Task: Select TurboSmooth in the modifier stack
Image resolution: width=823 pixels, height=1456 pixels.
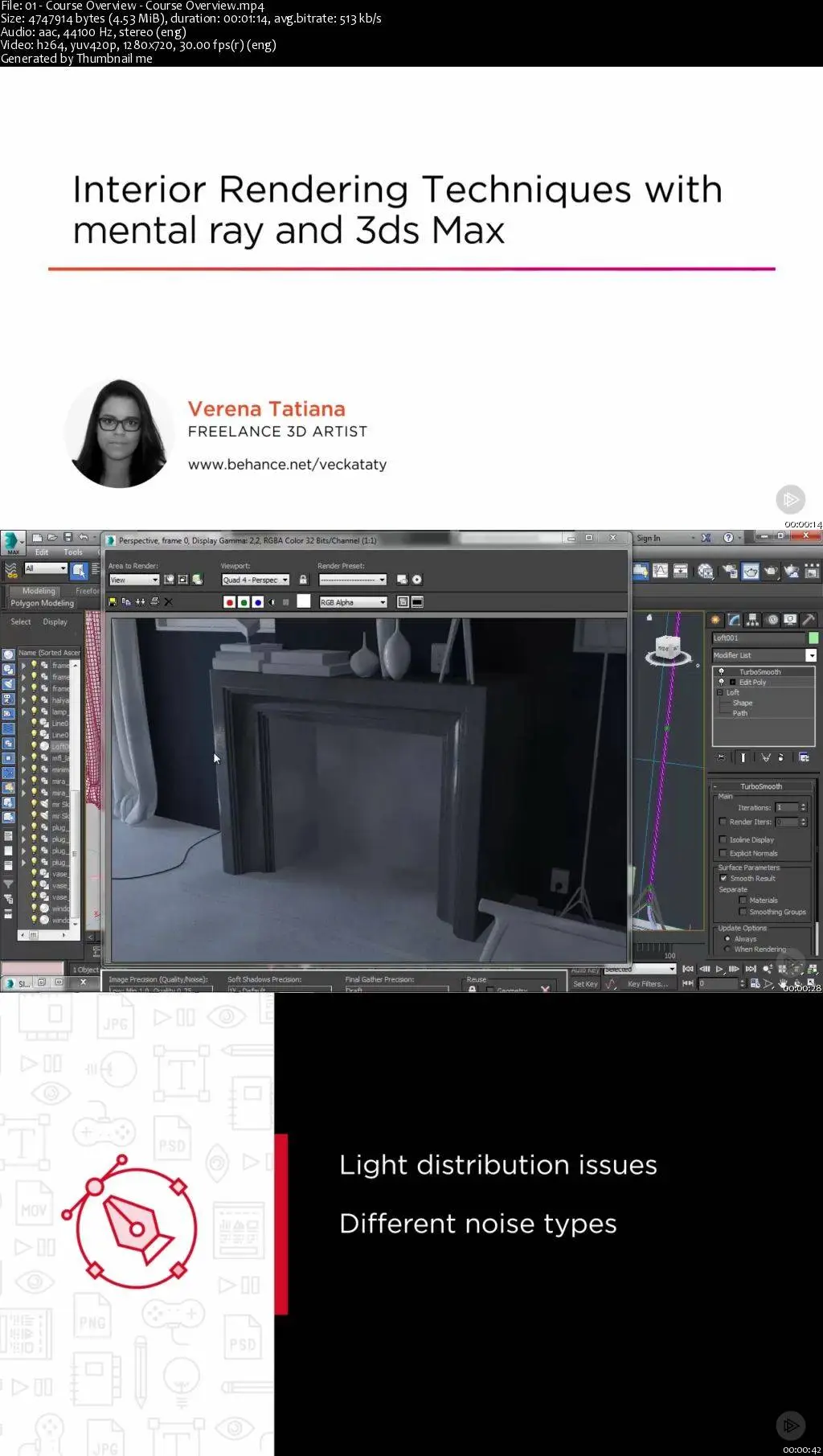Action: coord(760,671)
